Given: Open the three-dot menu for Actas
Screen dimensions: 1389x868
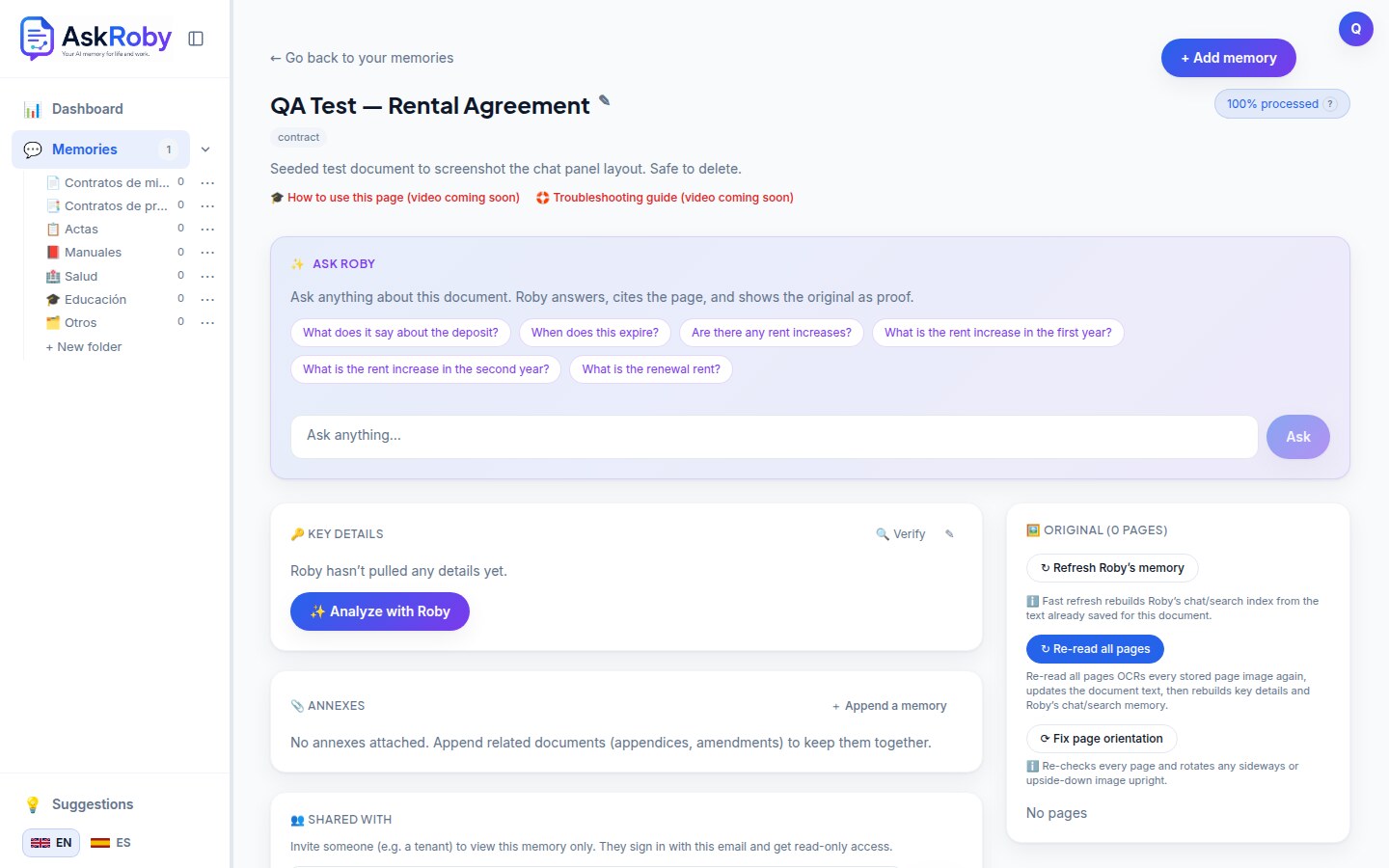Looking at the screenshot, I should click(207, 229).
